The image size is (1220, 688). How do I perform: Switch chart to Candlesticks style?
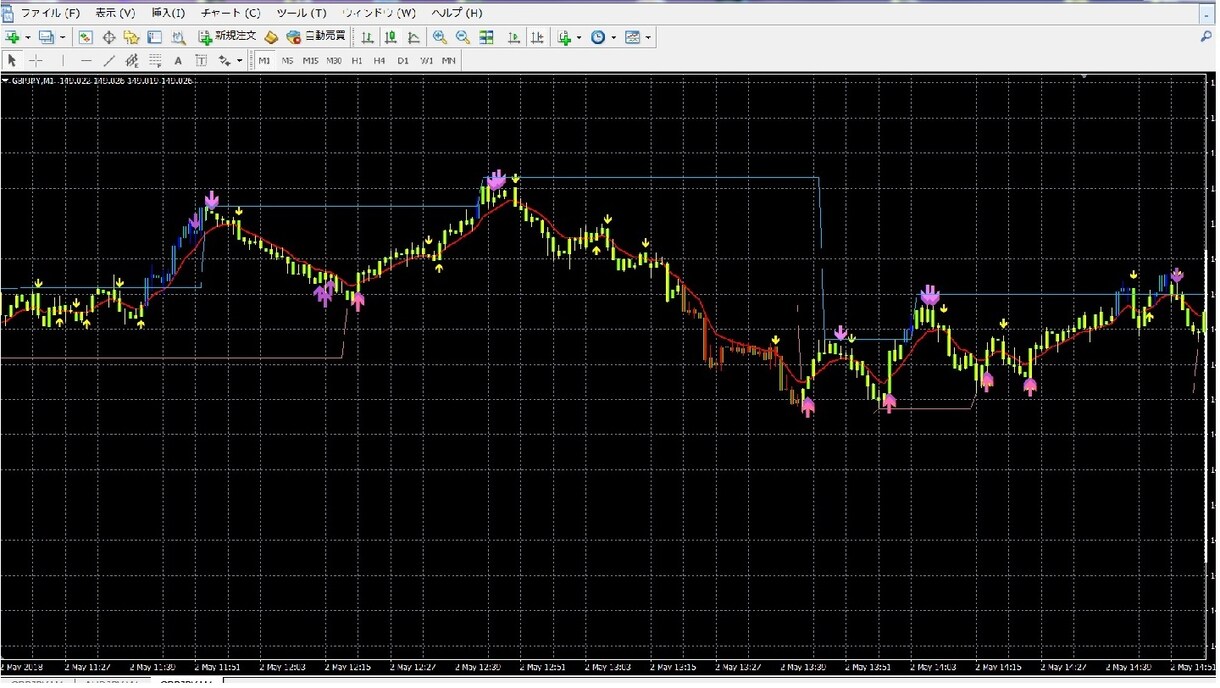(x=390, y=37)
